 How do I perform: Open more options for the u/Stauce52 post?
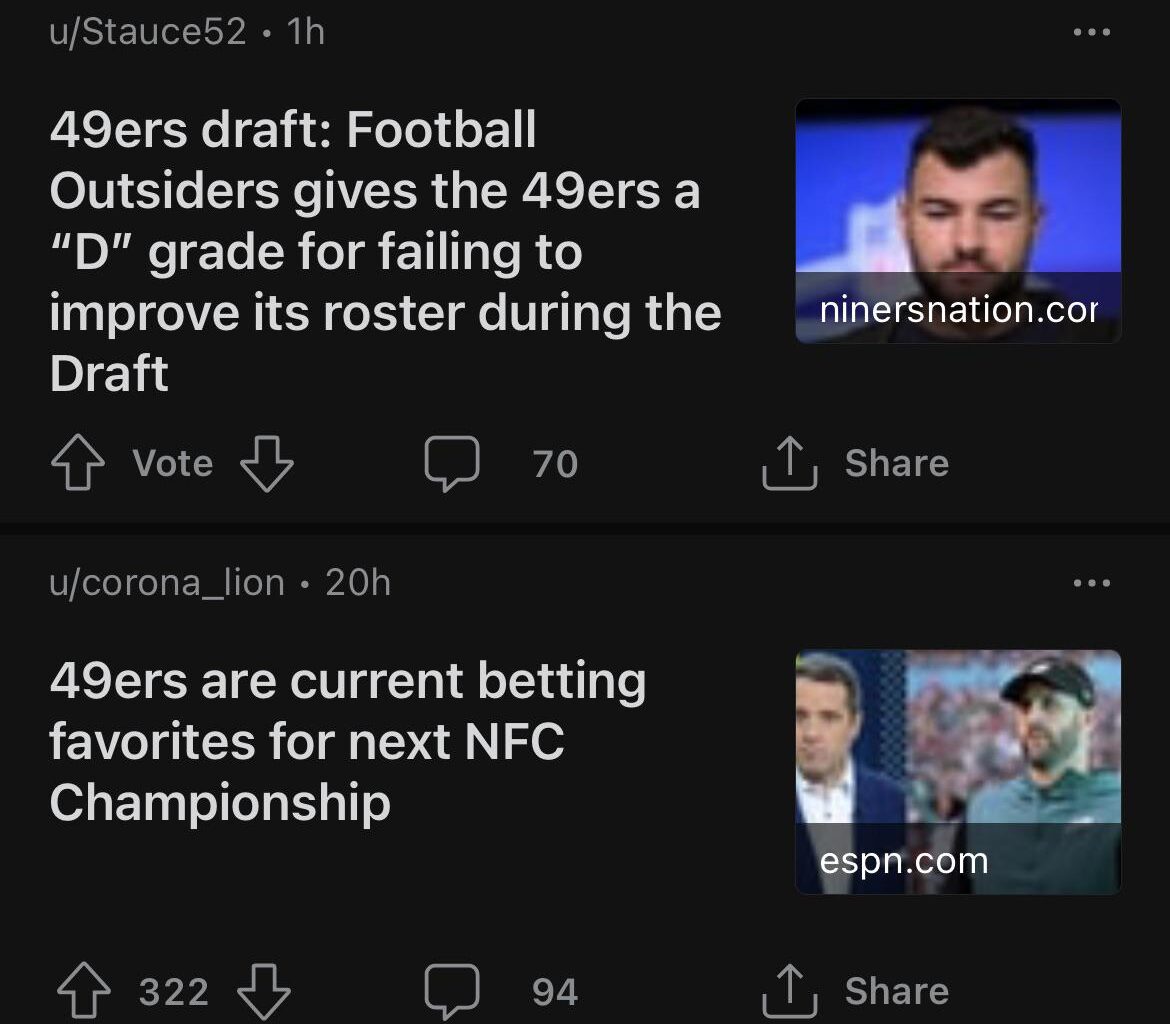1090,33
